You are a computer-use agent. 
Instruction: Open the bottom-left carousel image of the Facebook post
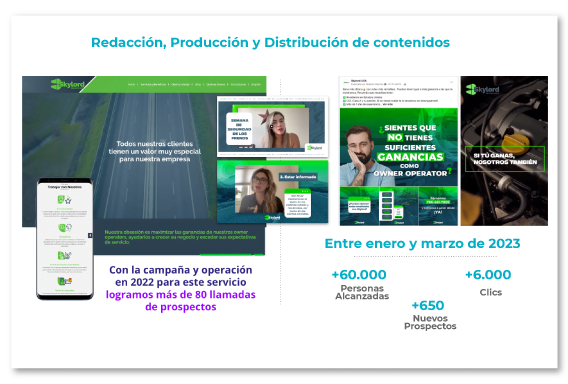click(359, 206)
